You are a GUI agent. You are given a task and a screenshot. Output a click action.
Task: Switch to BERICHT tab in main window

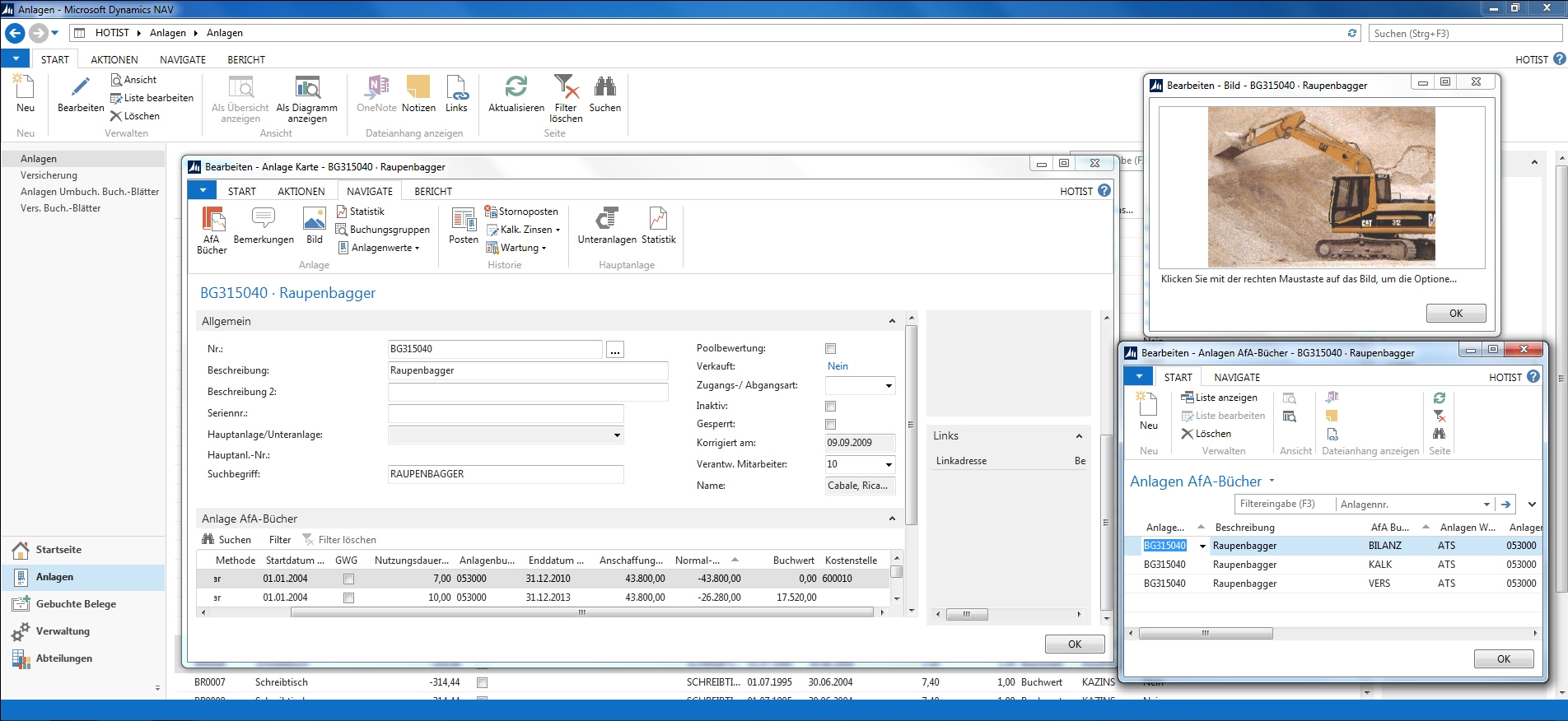click(246, 59)
